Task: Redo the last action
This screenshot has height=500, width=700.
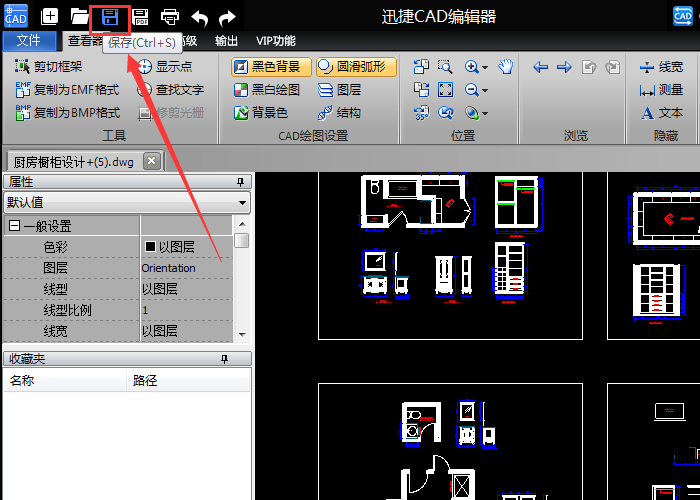Action: coord(227,17)
